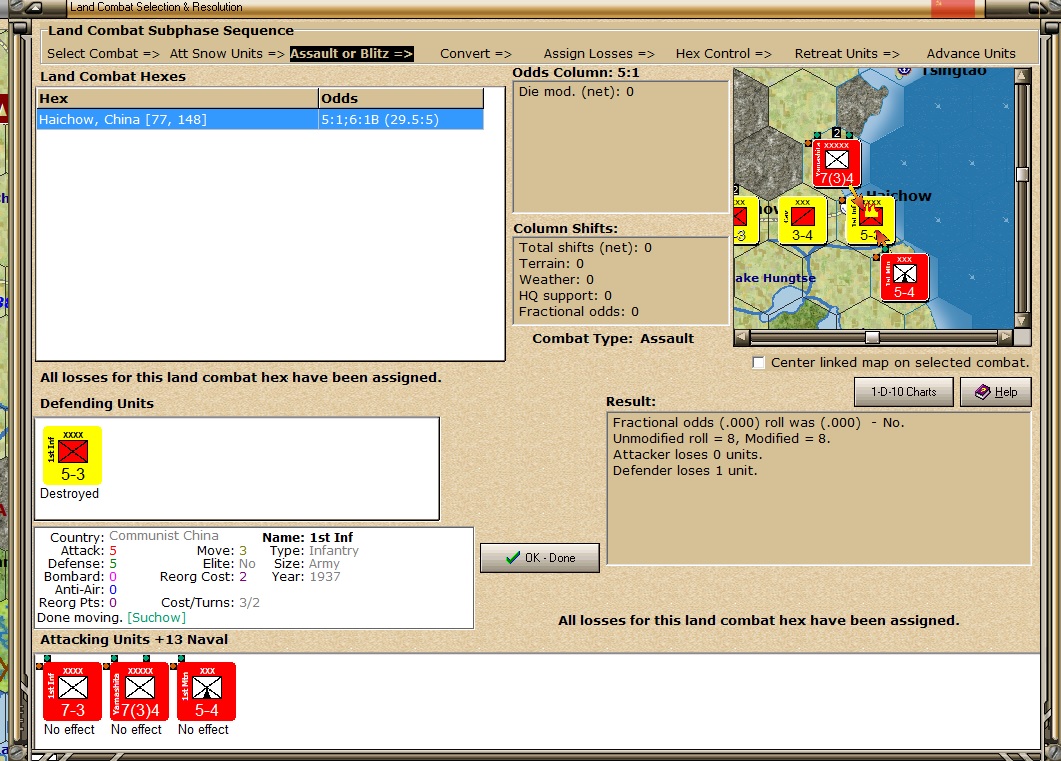
Task: Click the mini-map horizontal scrollbar thumb
Action: tap(873, 337)
